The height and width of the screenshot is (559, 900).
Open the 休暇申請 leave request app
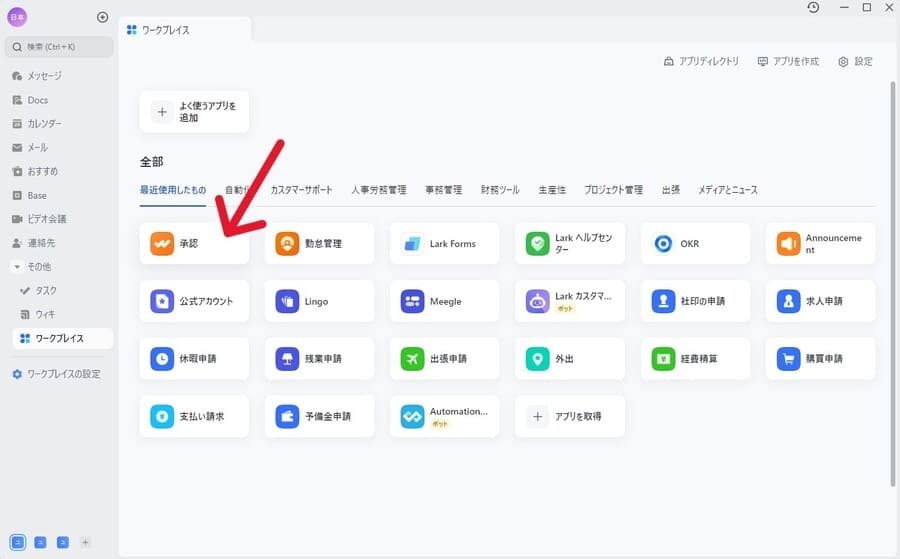194,358
